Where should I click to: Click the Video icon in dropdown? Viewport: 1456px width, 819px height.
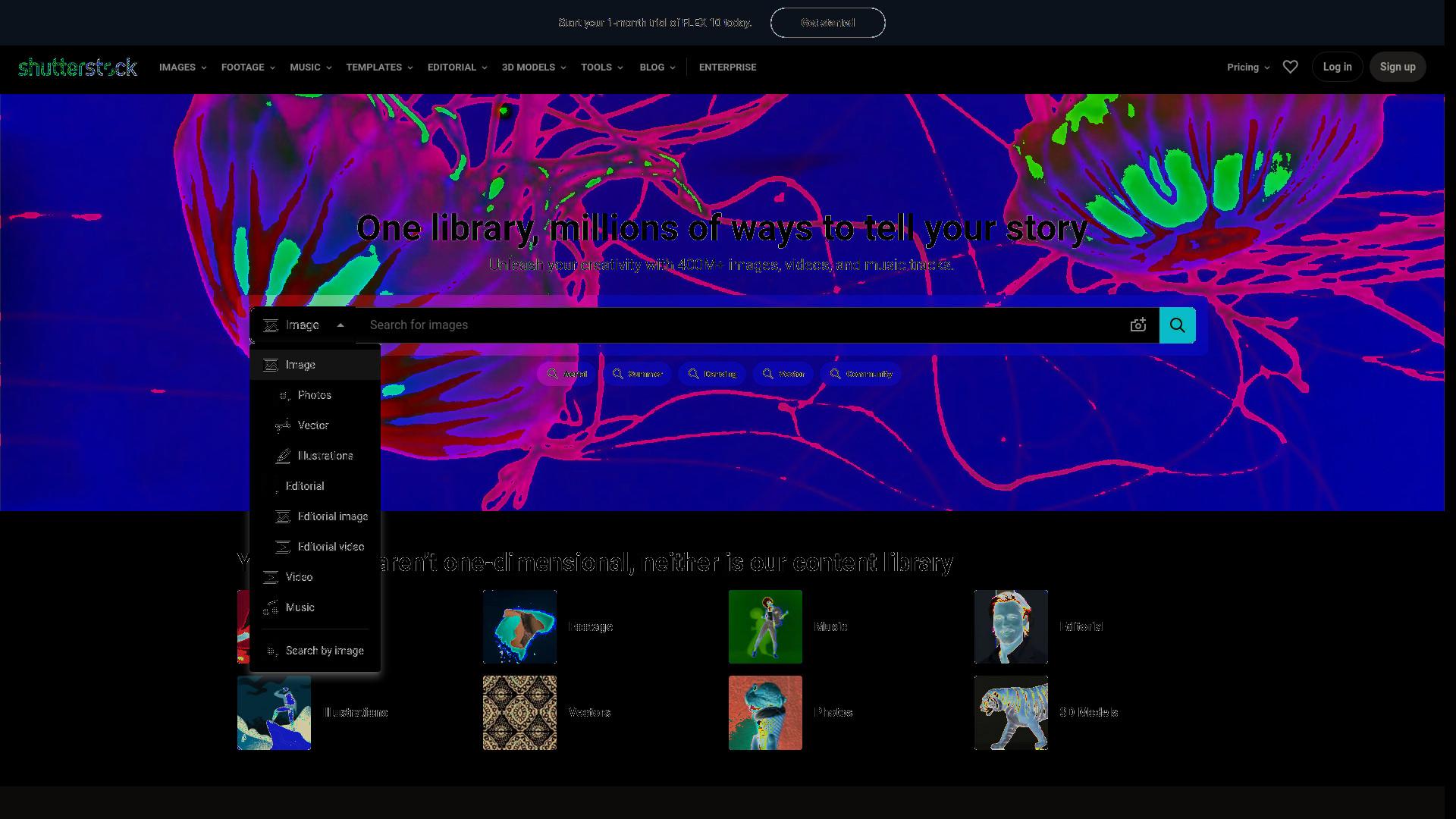point(271,577)
